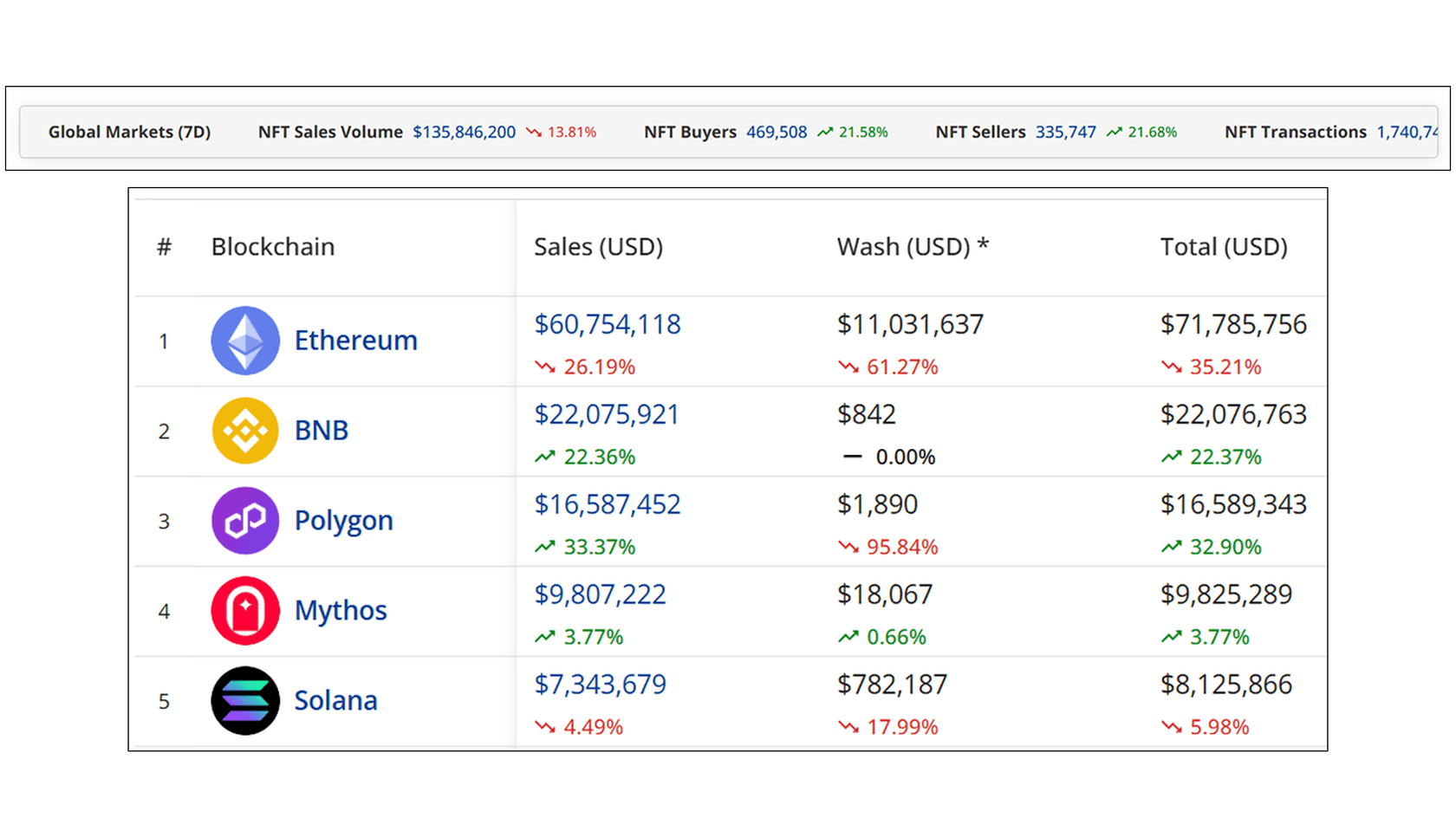Click BNB wash value $842
The image size is (1456, 818).
[x=867, y=415]
